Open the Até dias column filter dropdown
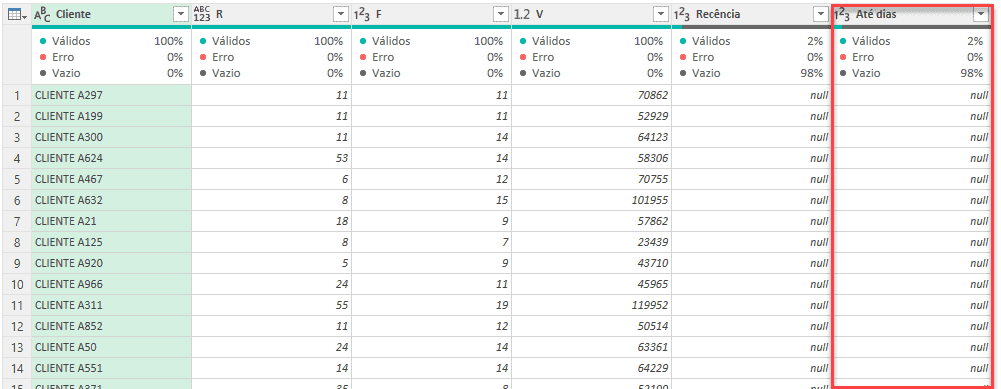 [x=980, y=15]
